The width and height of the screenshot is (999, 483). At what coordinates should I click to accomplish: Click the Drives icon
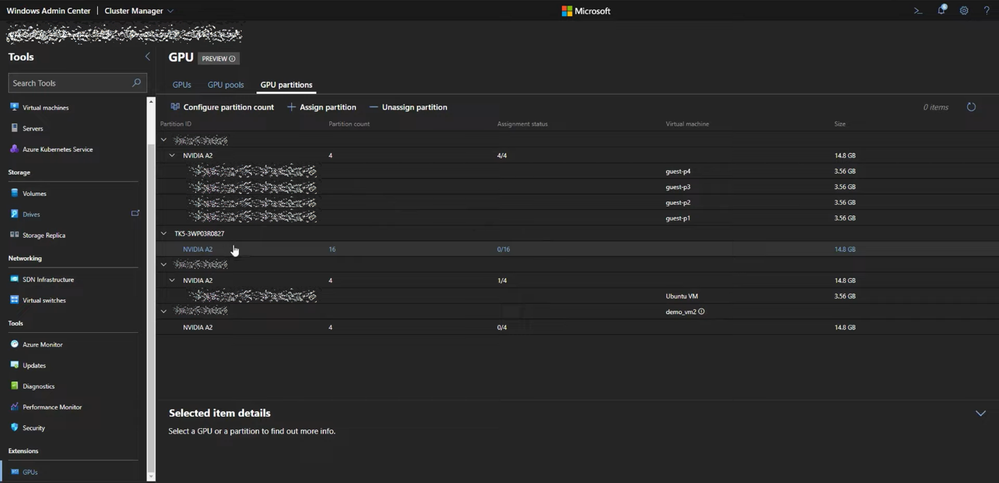coord(15,214)
